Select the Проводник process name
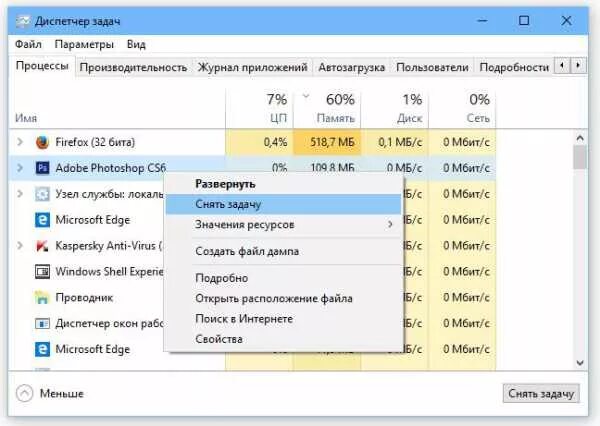The image size is (600, 426). point(84,297)
